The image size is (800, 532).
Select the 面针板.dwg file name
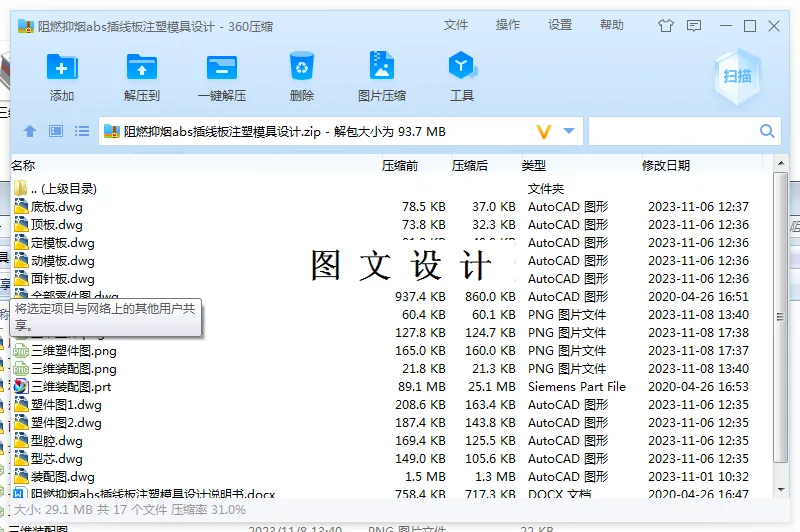[x=63, y=279]
